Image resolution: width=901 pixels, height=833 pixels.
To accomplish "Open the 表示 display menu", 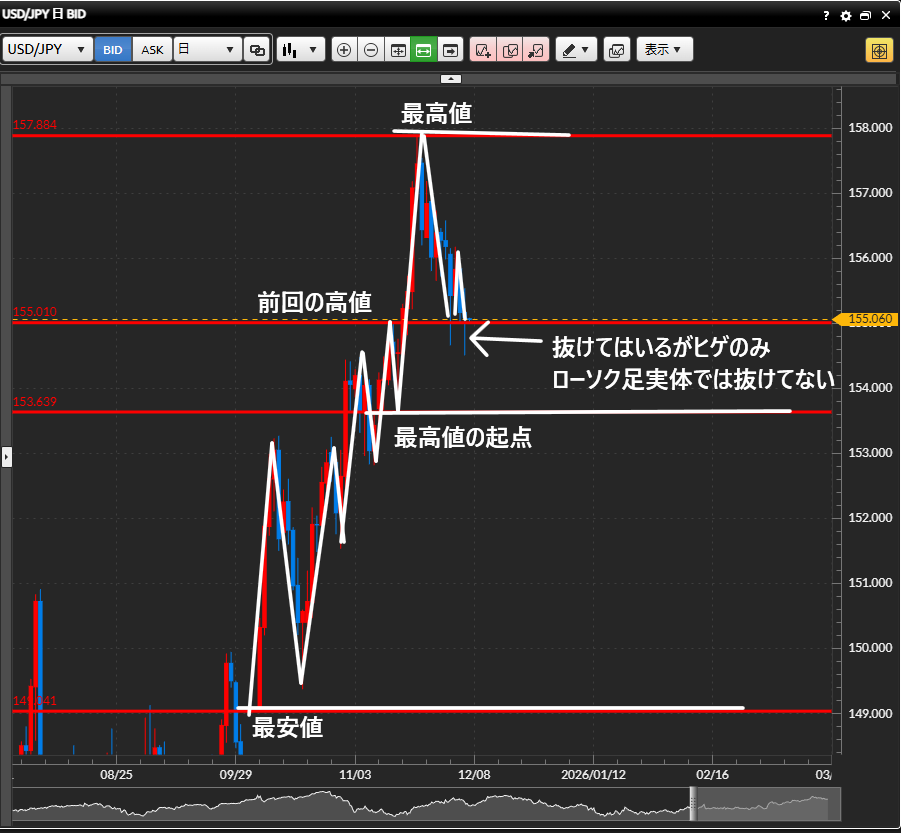I will [x=664, y=50].
